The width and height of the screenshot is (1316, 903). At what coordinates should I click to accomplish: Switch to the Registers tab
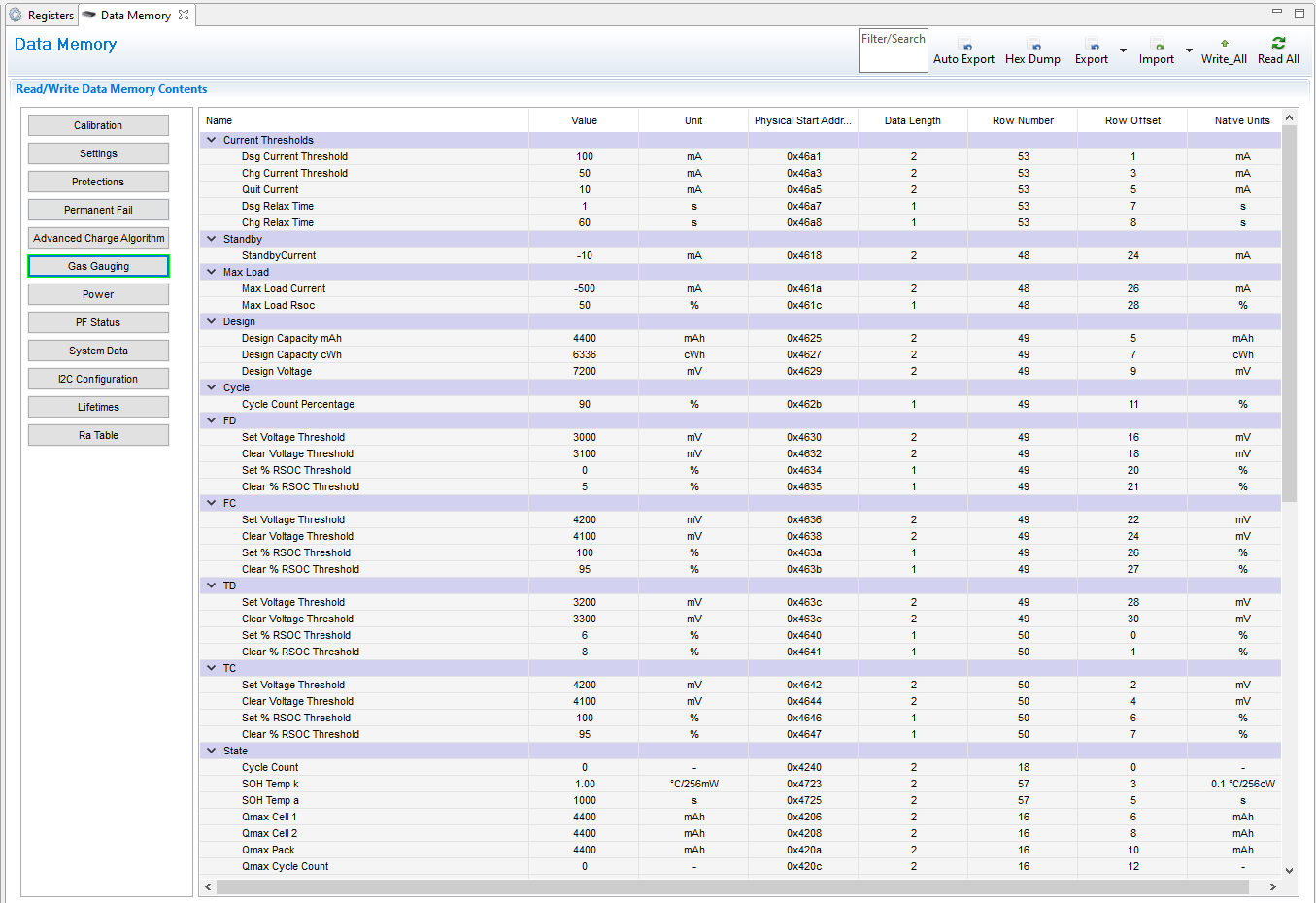click(x=50, y=16)
